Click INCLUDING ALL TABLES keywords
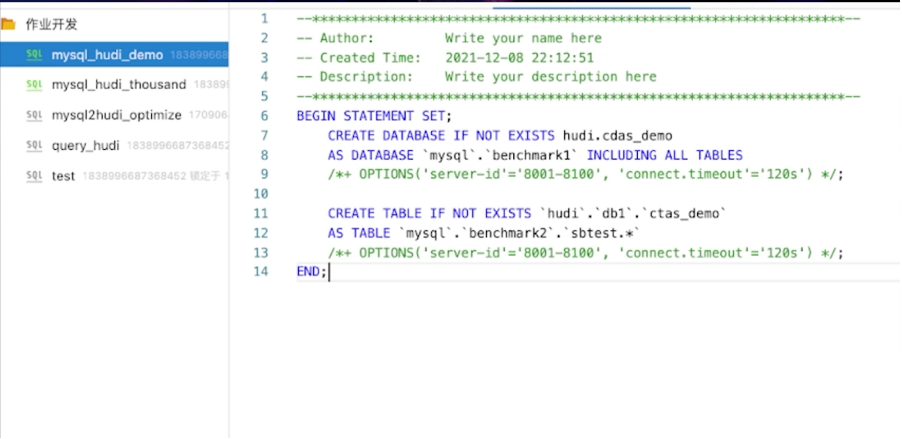 point(664,155)
